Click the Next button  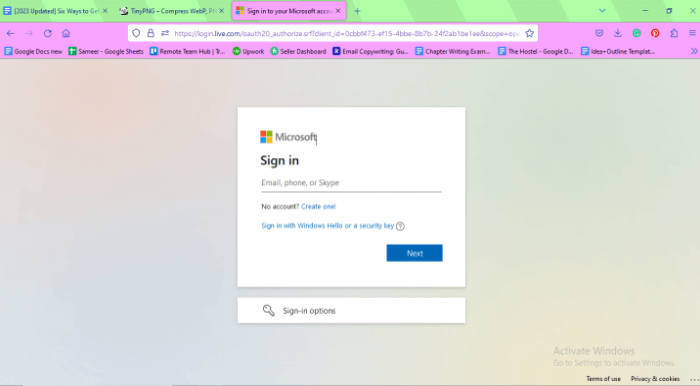(414, 253)
